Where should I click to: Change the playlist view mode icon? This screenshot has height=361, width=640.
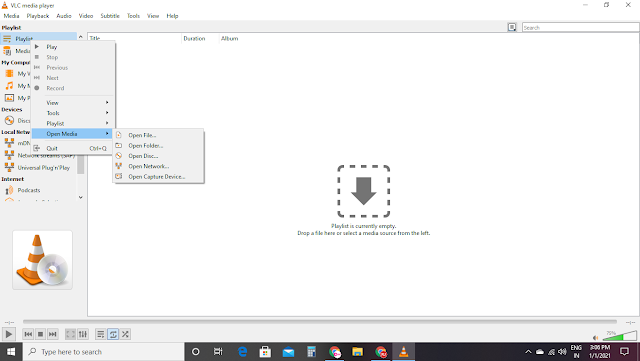click(x=512, y=27)
